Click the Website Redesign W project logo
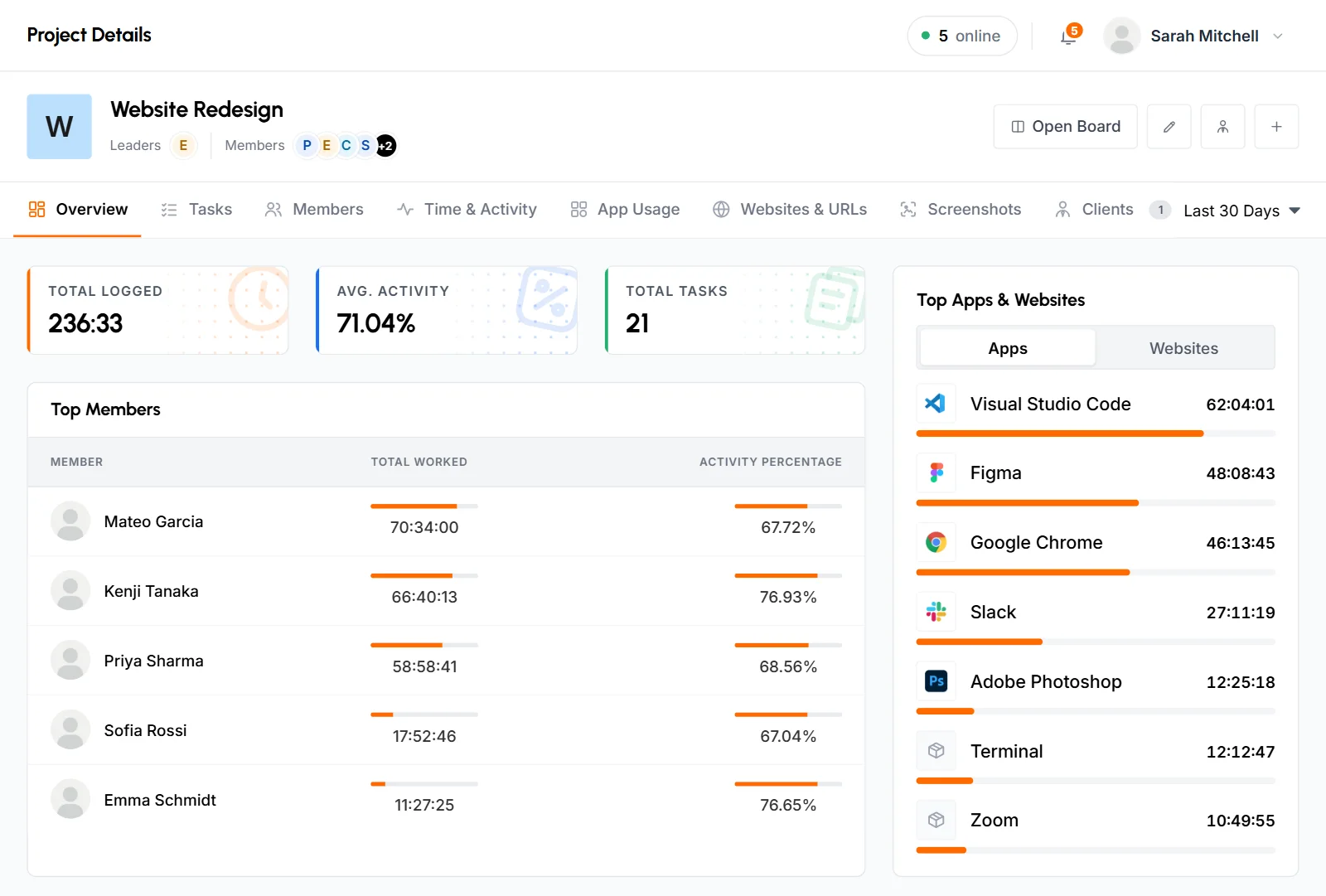1326x896 pixels. [x=60, y=127]
